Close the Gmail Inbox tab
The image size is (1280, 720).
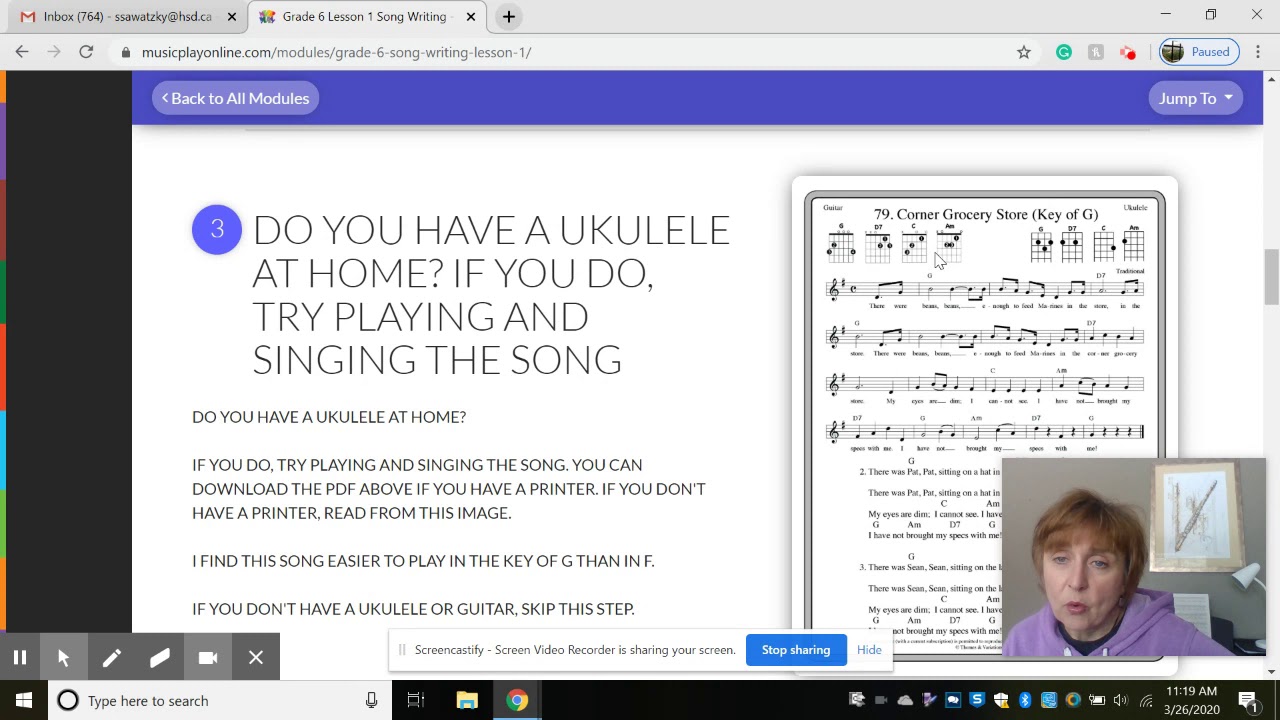pos(232,16)
